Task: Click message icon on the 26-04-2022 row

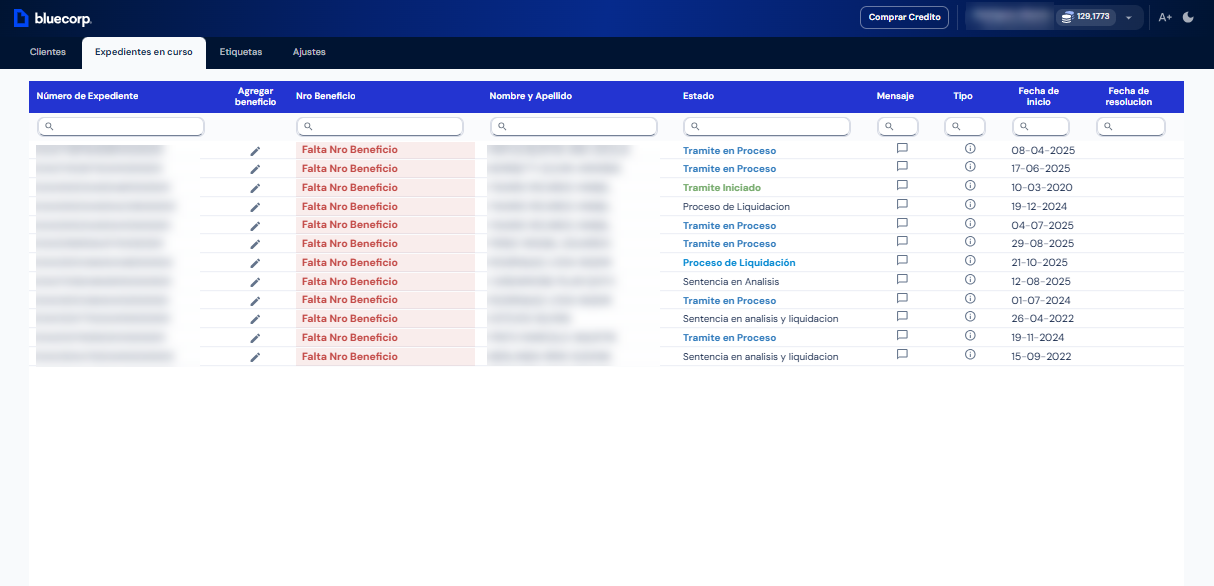Action: (x=902, y=317)
